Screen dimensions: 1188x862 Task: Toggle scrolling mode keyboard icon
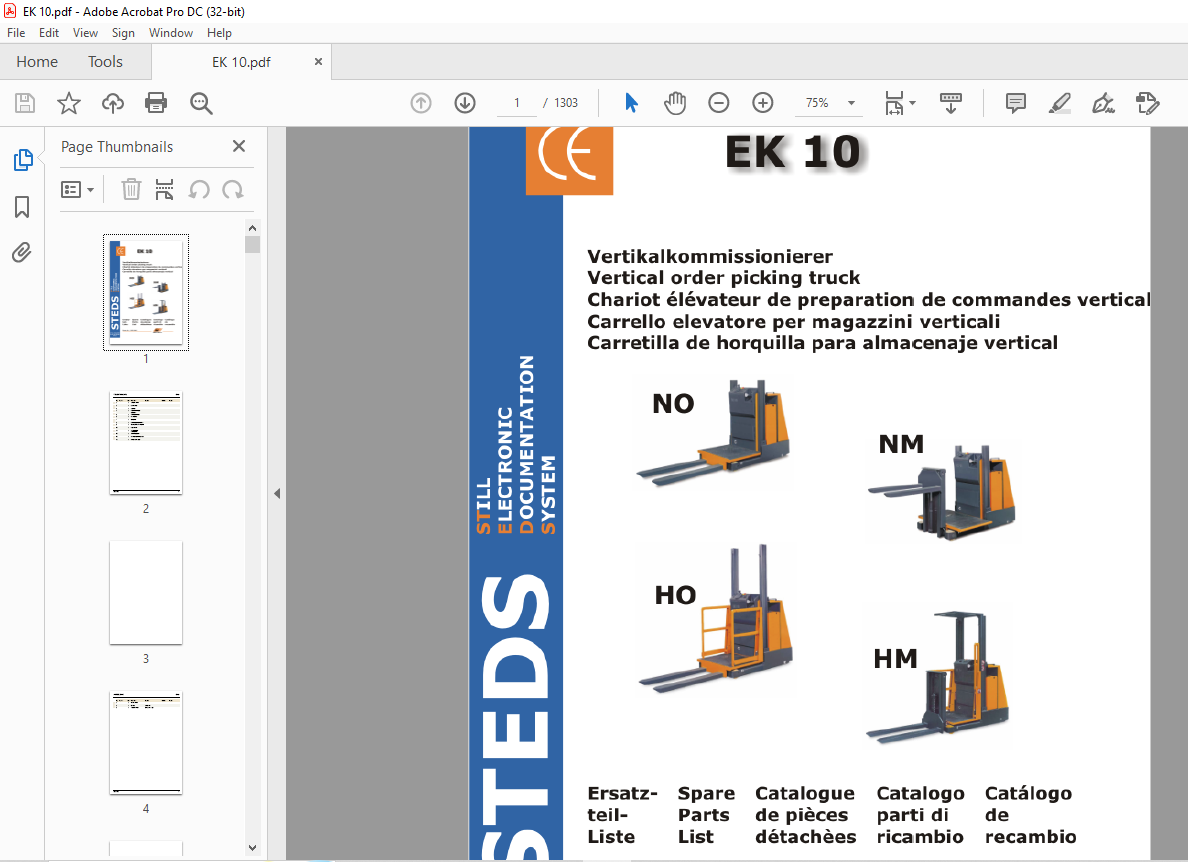tap(950, 103)
